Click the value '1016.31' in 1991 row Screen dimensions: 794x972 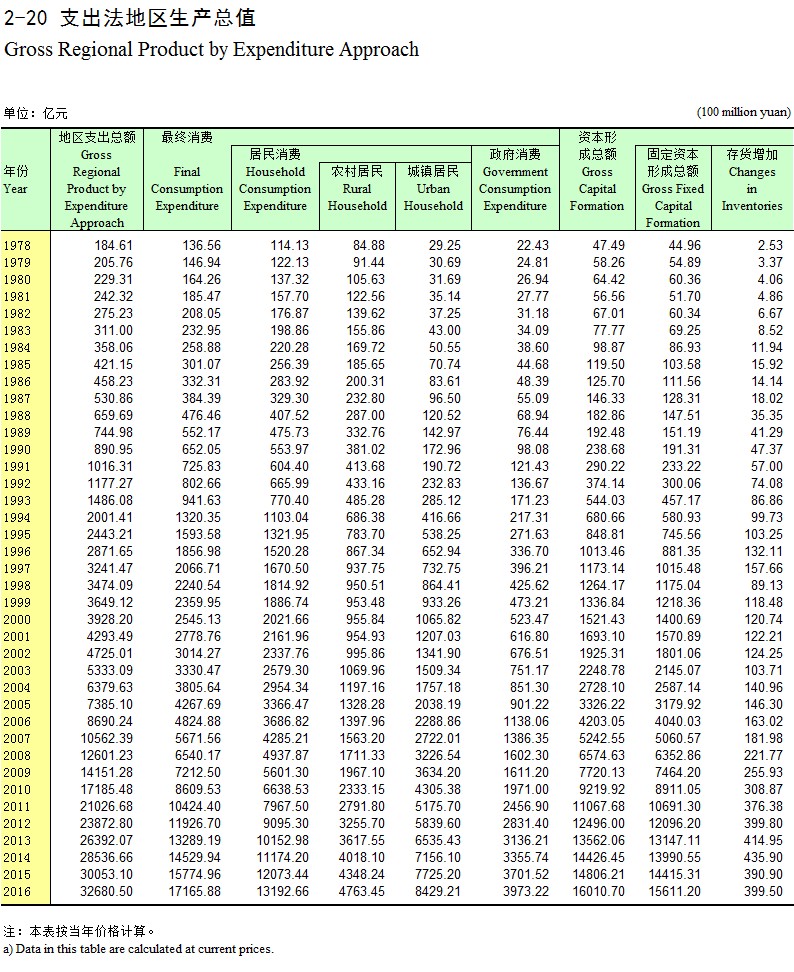click(110, 467)
